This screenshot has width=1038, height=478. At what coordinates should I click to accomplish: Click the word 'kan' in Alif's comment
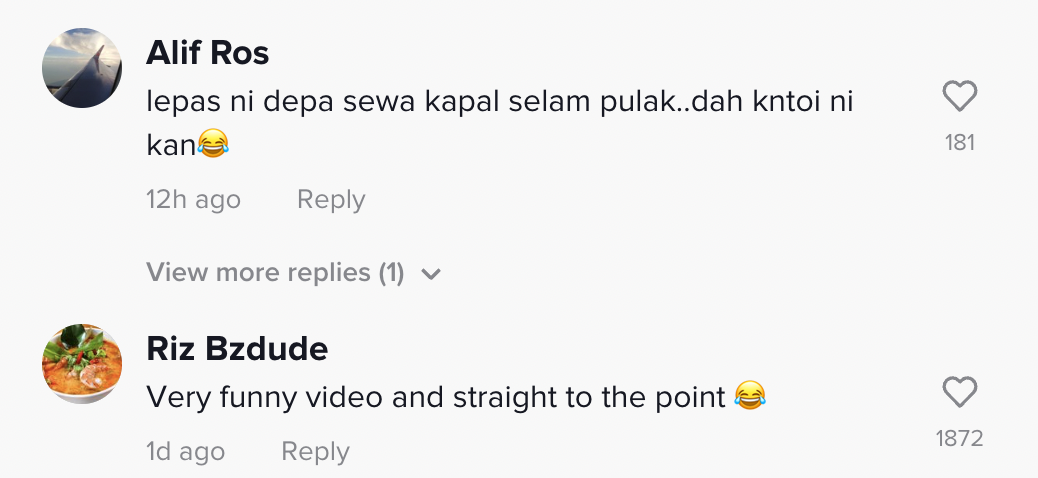tap(170, 145)
